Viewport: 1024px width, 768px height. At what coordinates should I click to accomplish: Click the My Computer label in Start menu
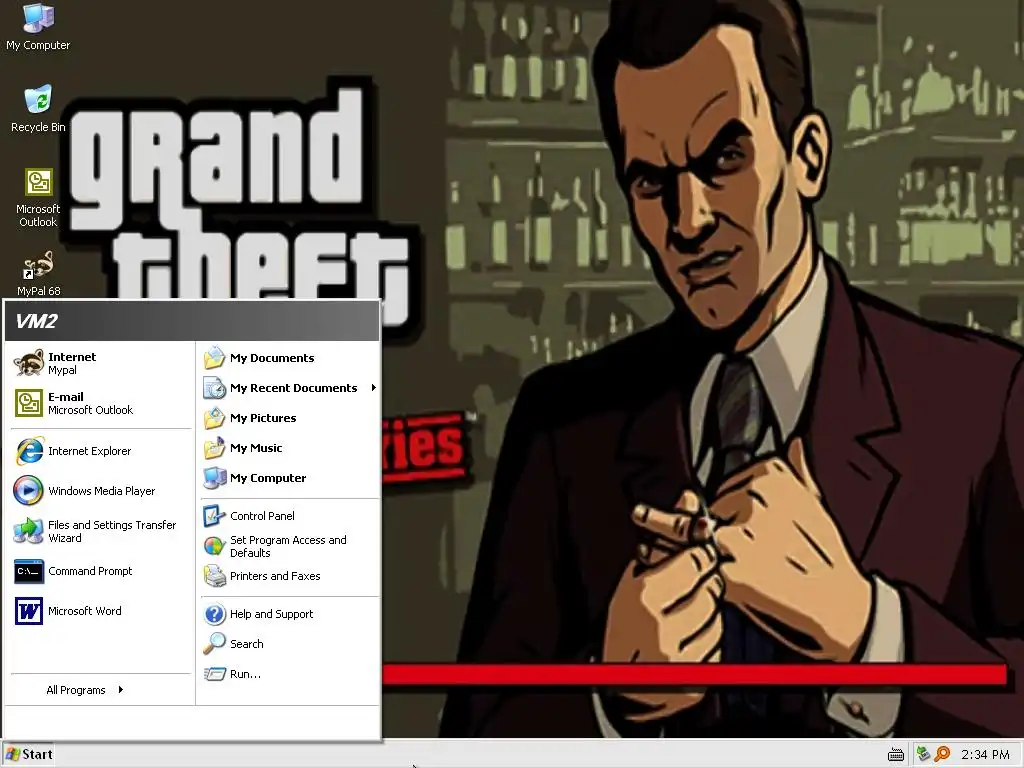tap(268, 478)
